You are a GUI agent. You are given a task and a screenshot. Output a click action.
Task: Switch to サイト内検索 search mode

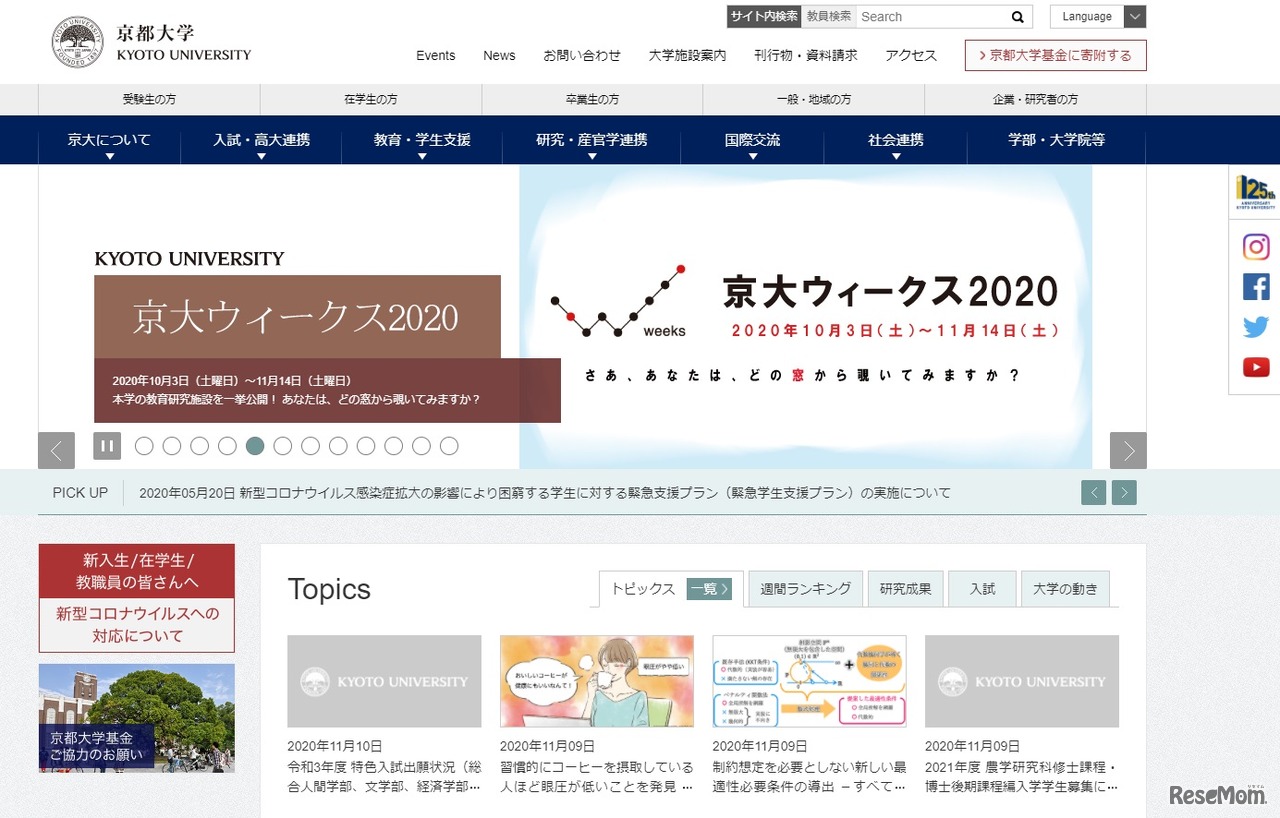(x=764, y=17)
